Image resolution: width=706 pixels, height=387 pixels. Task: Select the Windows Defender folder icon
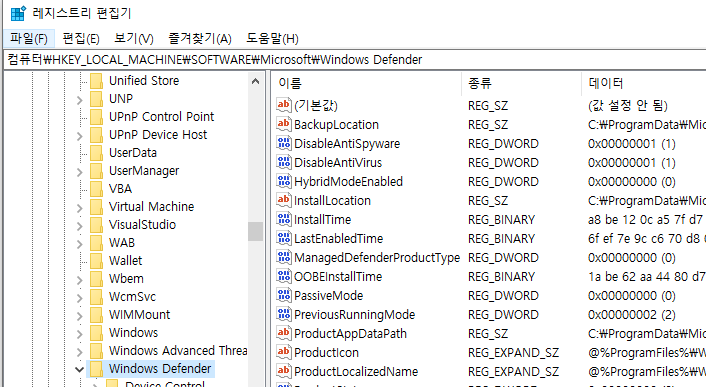point(96,369)
